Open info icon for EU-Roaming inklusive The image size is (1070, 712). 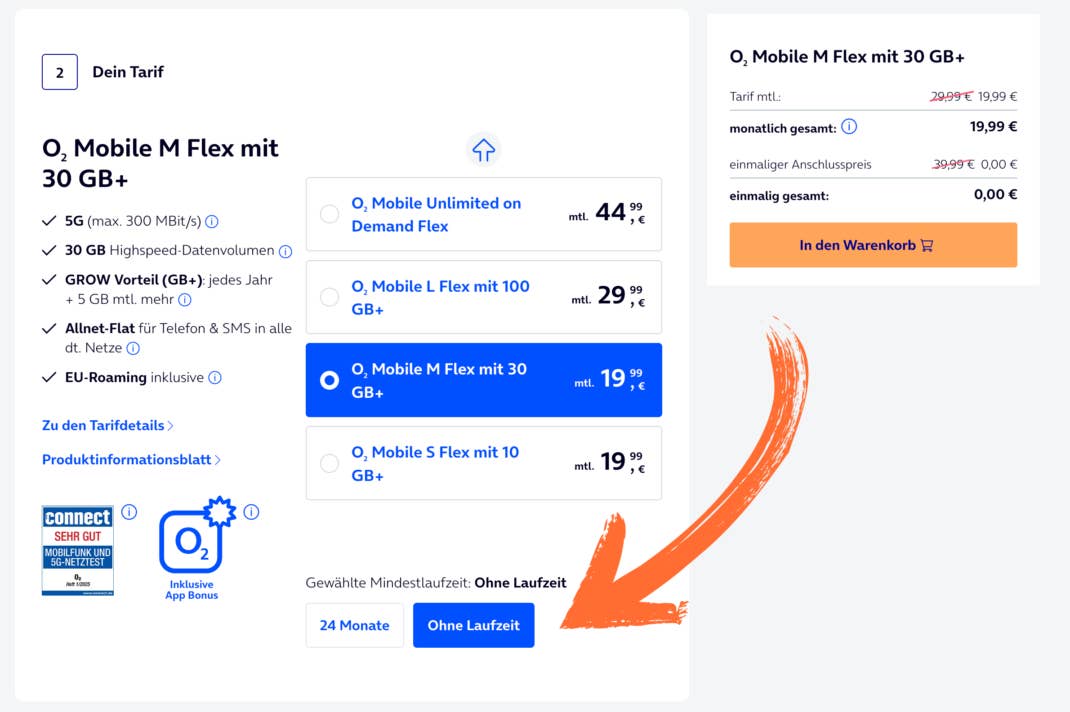click(x=215, y=378)
